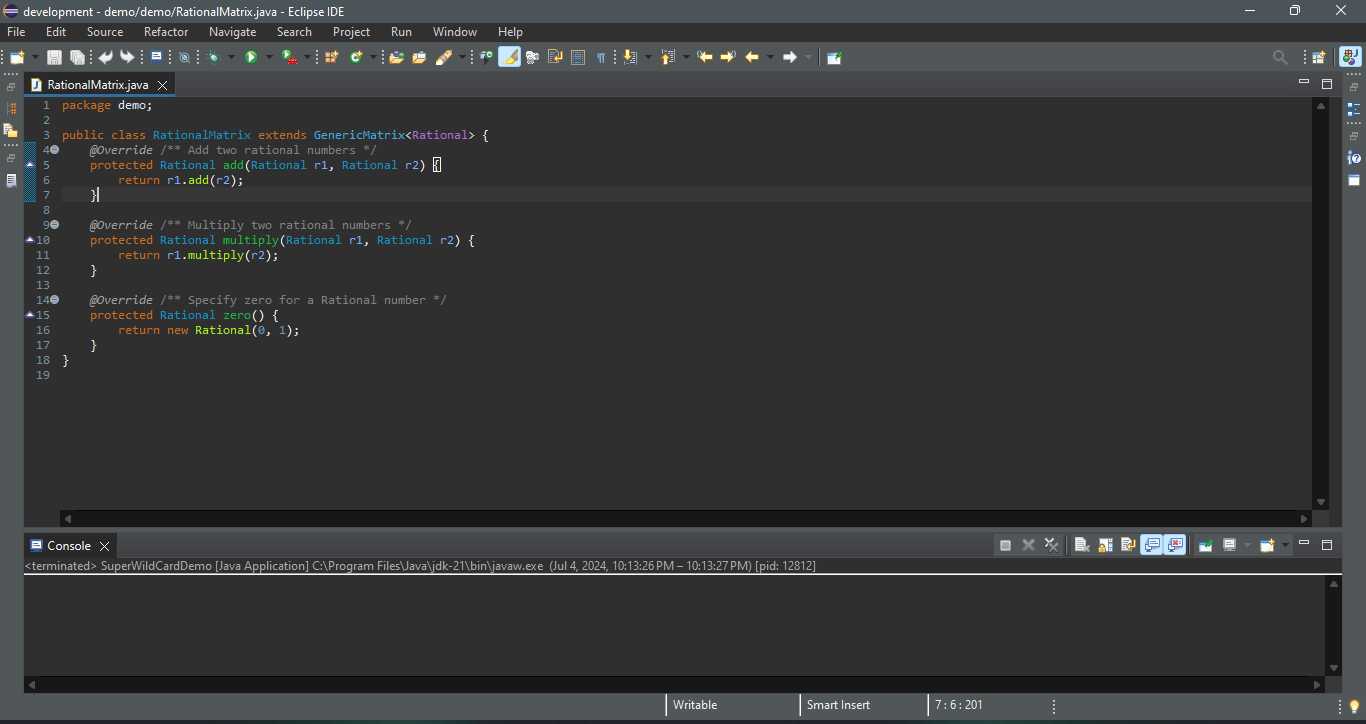
Task: Close the RationalMatrix.java tab
Action: [x=163, y=86]
